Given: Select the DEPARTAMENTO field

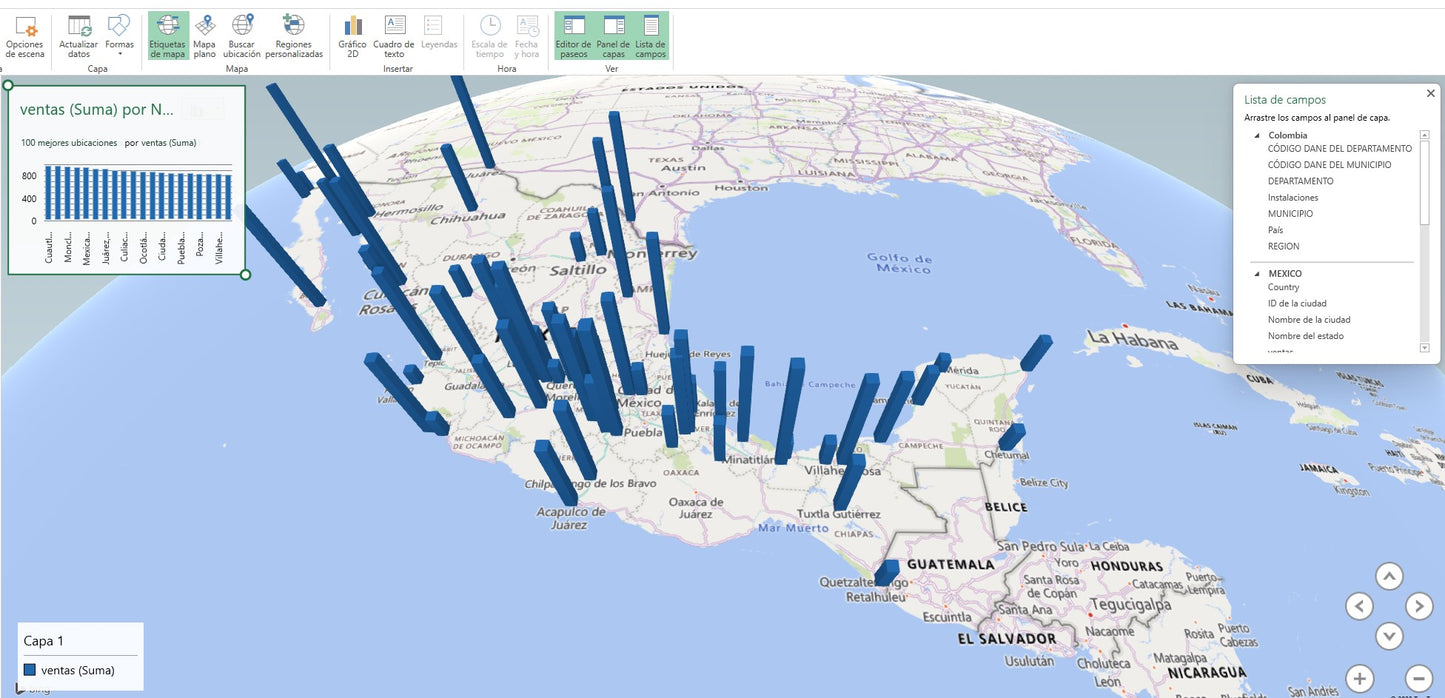Looking at the screenshot, I should [1300, 181].
